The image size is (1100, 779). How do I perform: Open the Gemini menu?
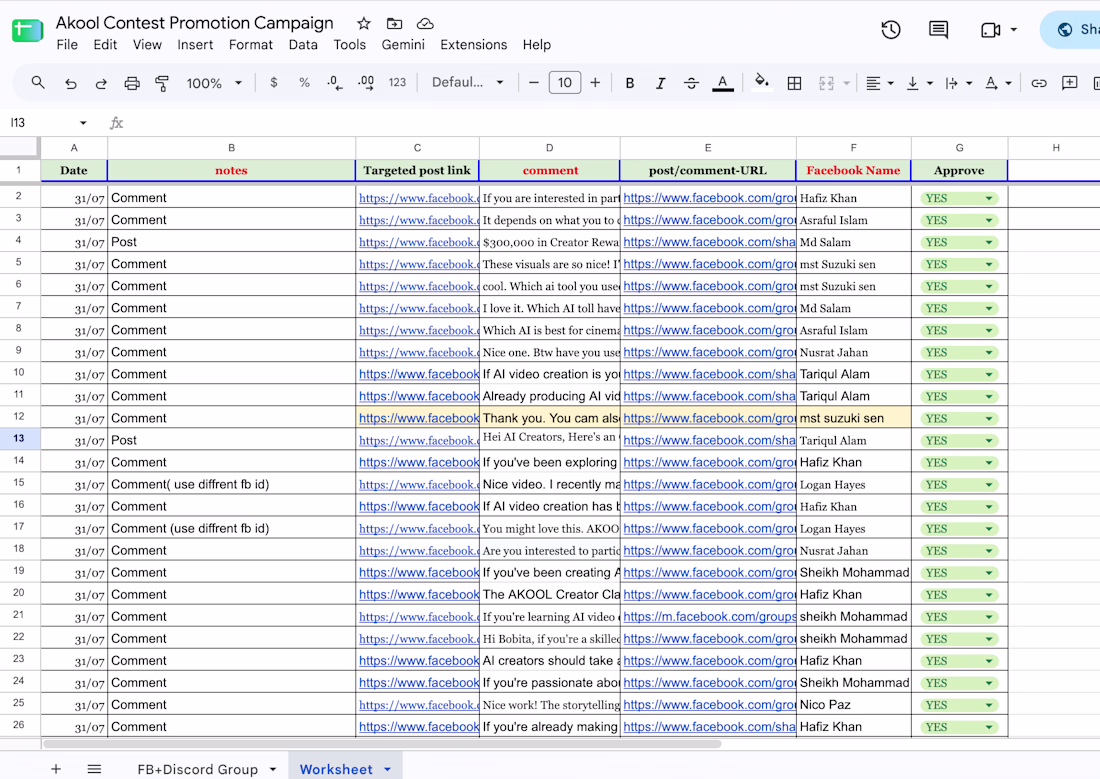(x=403, y=44)
